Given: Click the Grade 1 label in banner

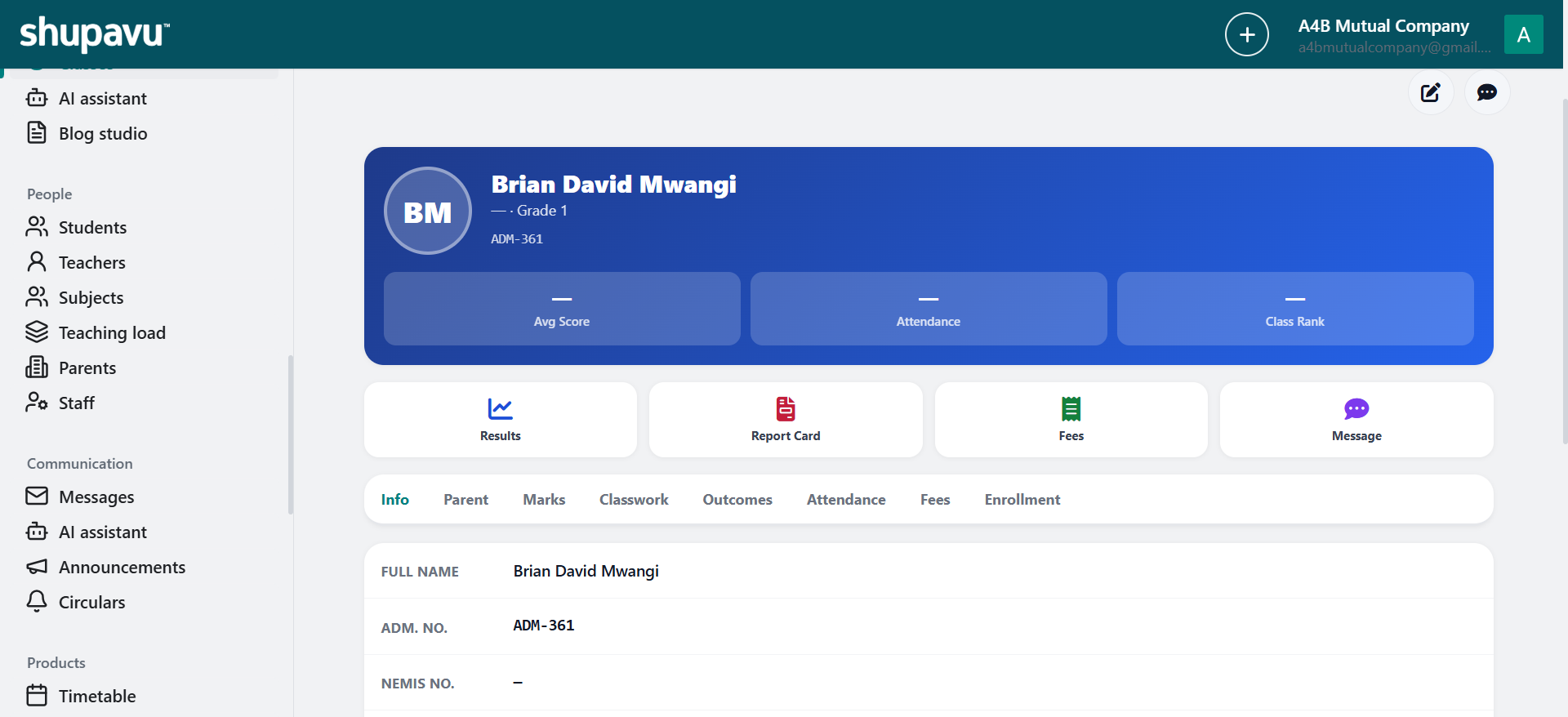Looking at the screenshot, I should 542,211.
